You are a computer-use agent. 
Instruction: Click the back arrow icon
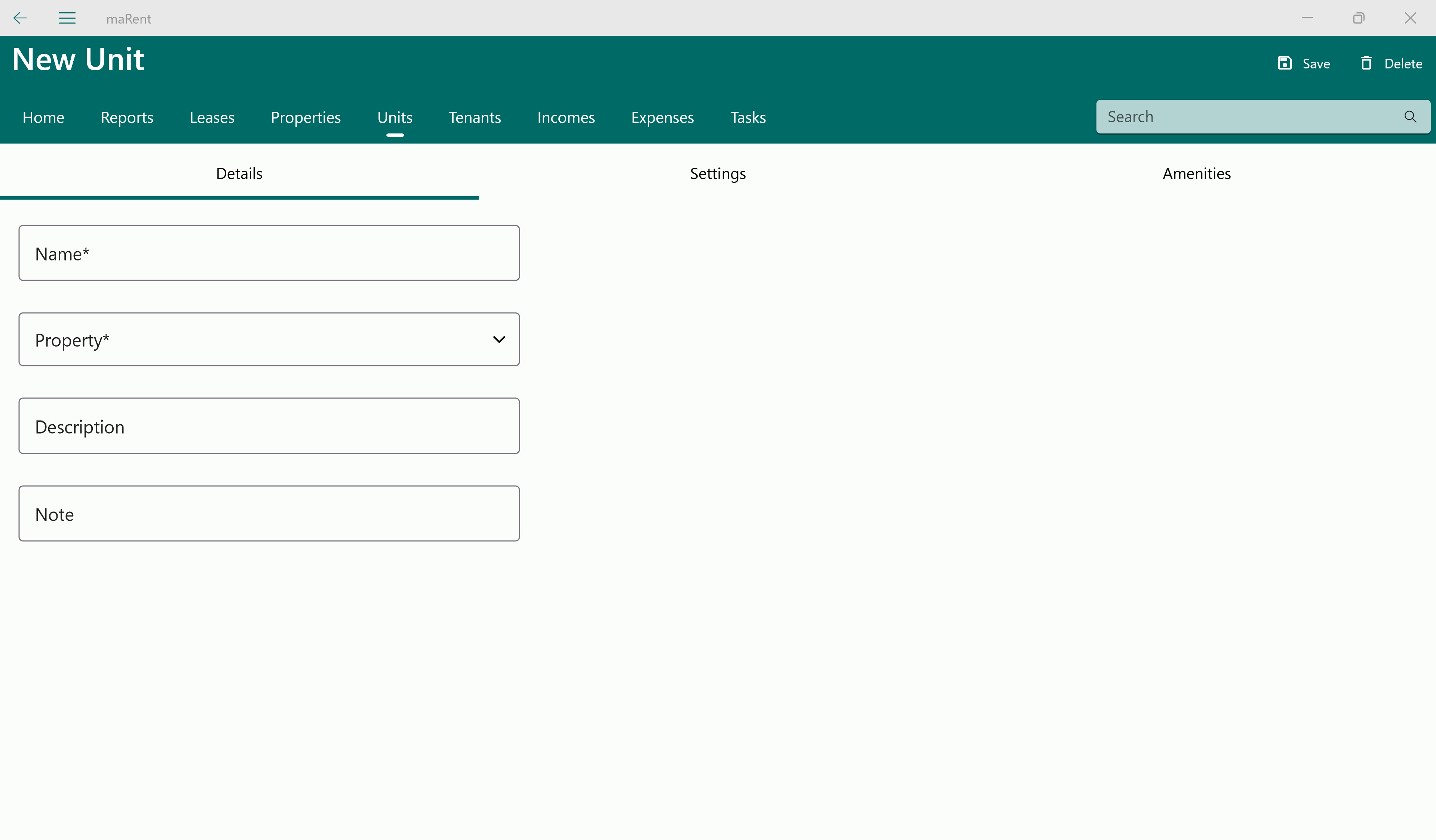[20, 18]
